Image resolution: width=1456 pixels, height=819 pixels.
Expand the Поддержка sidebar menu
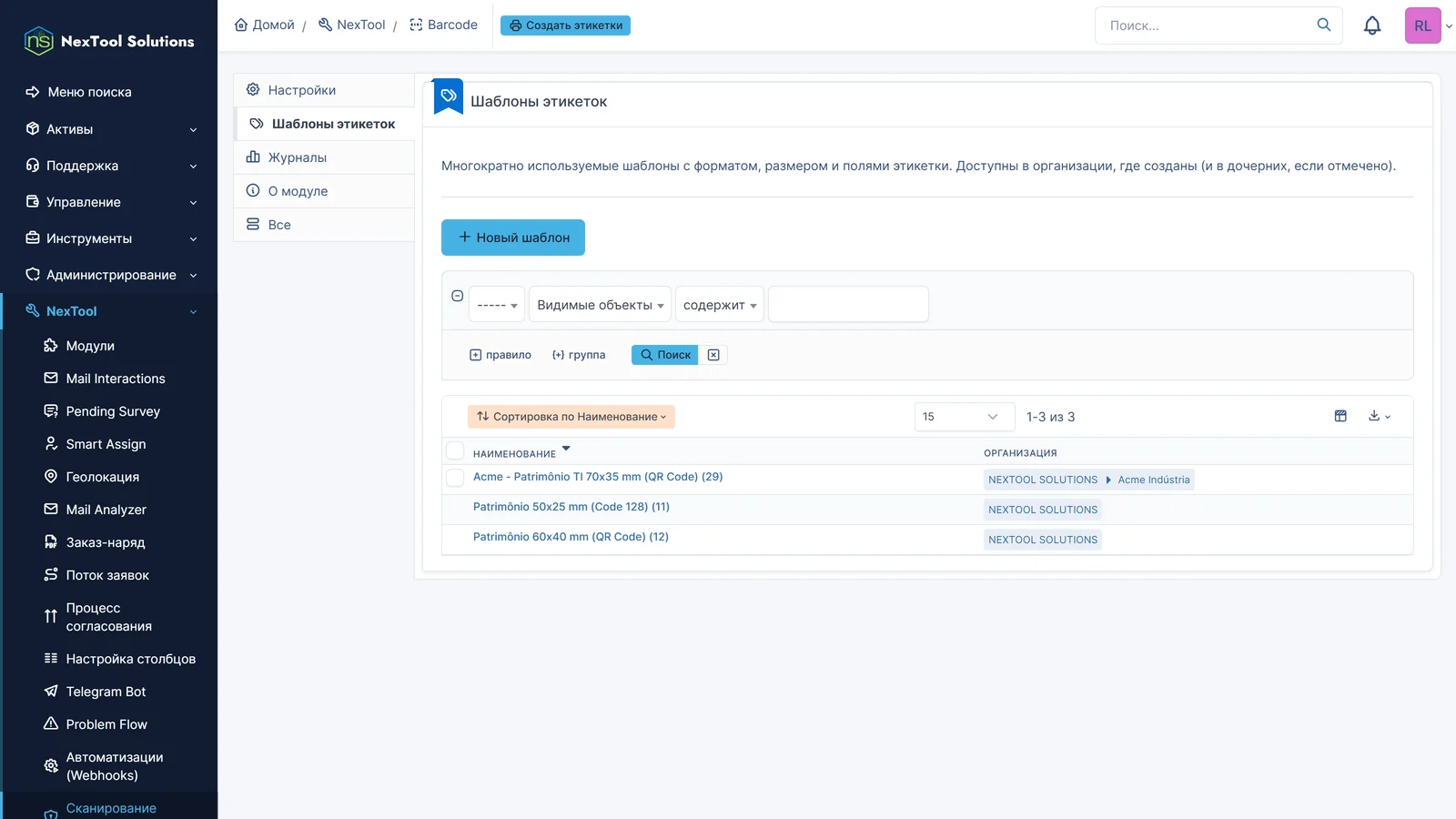click(x=109, y=166)
